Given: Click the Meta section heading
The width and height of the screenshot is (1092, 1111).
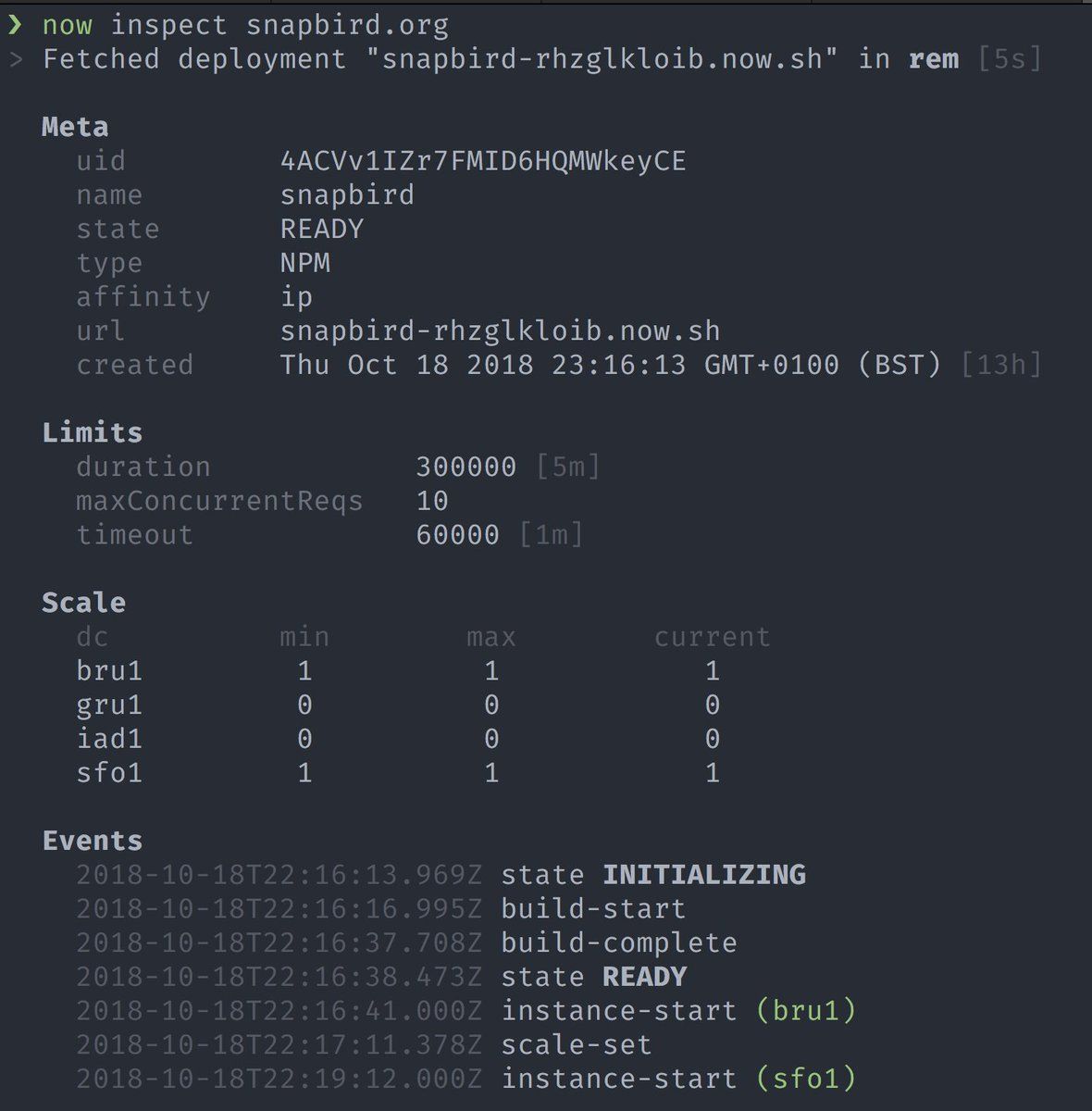Looking at the screenshot, I should [x=75, y=127].
